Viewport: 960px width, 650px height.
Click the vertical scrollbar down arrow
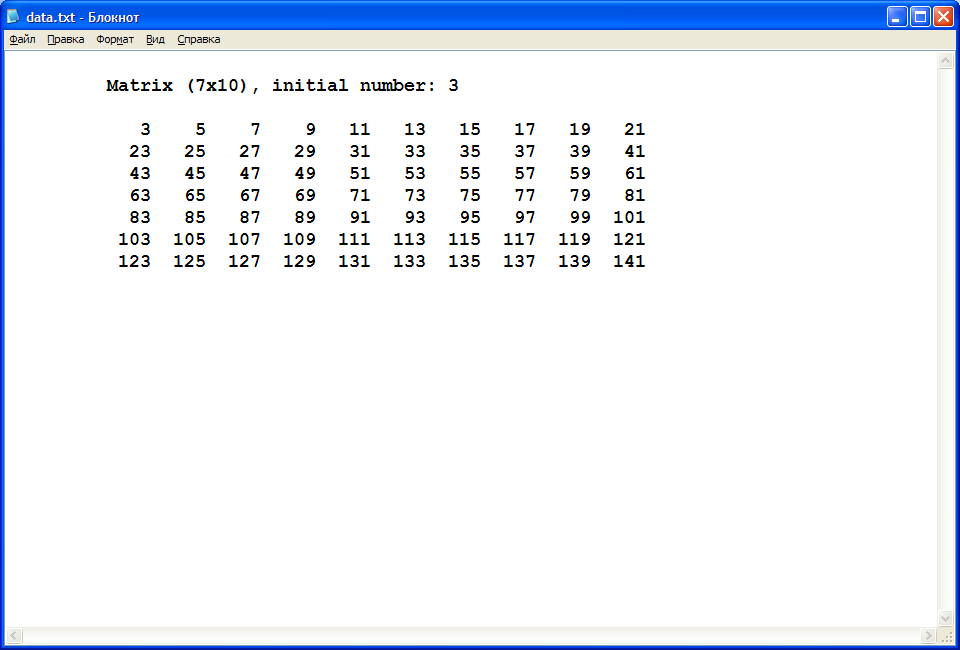[x=945, y=619]
